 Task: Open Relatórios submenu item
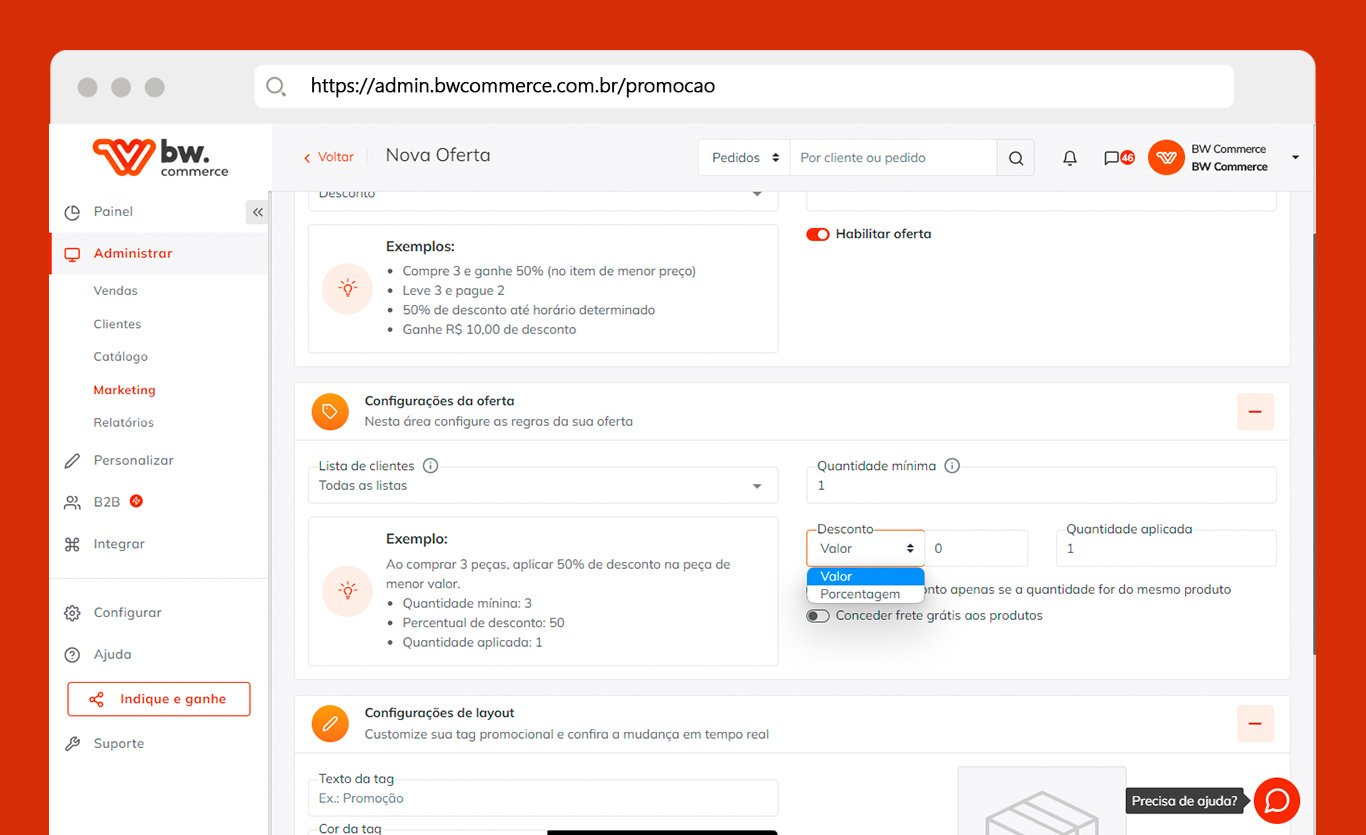pyautogui.click(x=123, y=423)
